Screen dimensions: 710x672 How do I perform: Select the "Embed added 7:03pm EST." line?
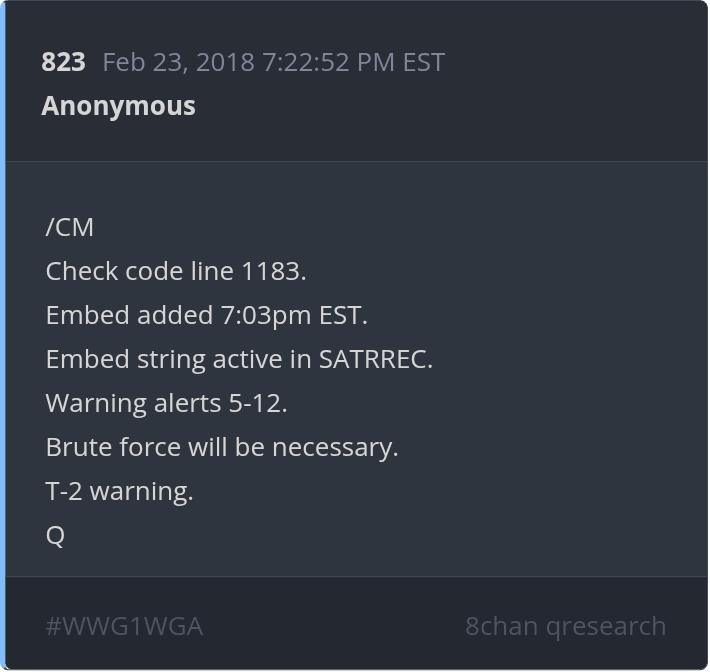(x=207, y=315)
